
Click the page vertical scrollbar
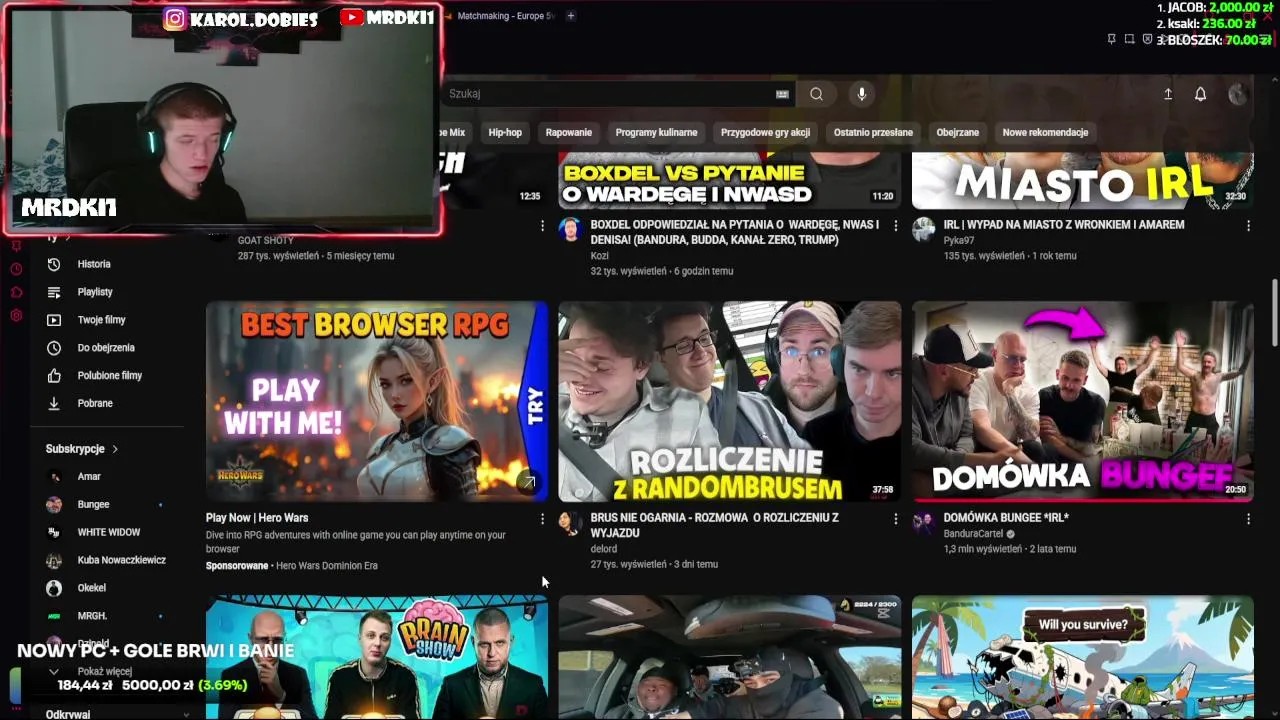(x=1273, y=314)
